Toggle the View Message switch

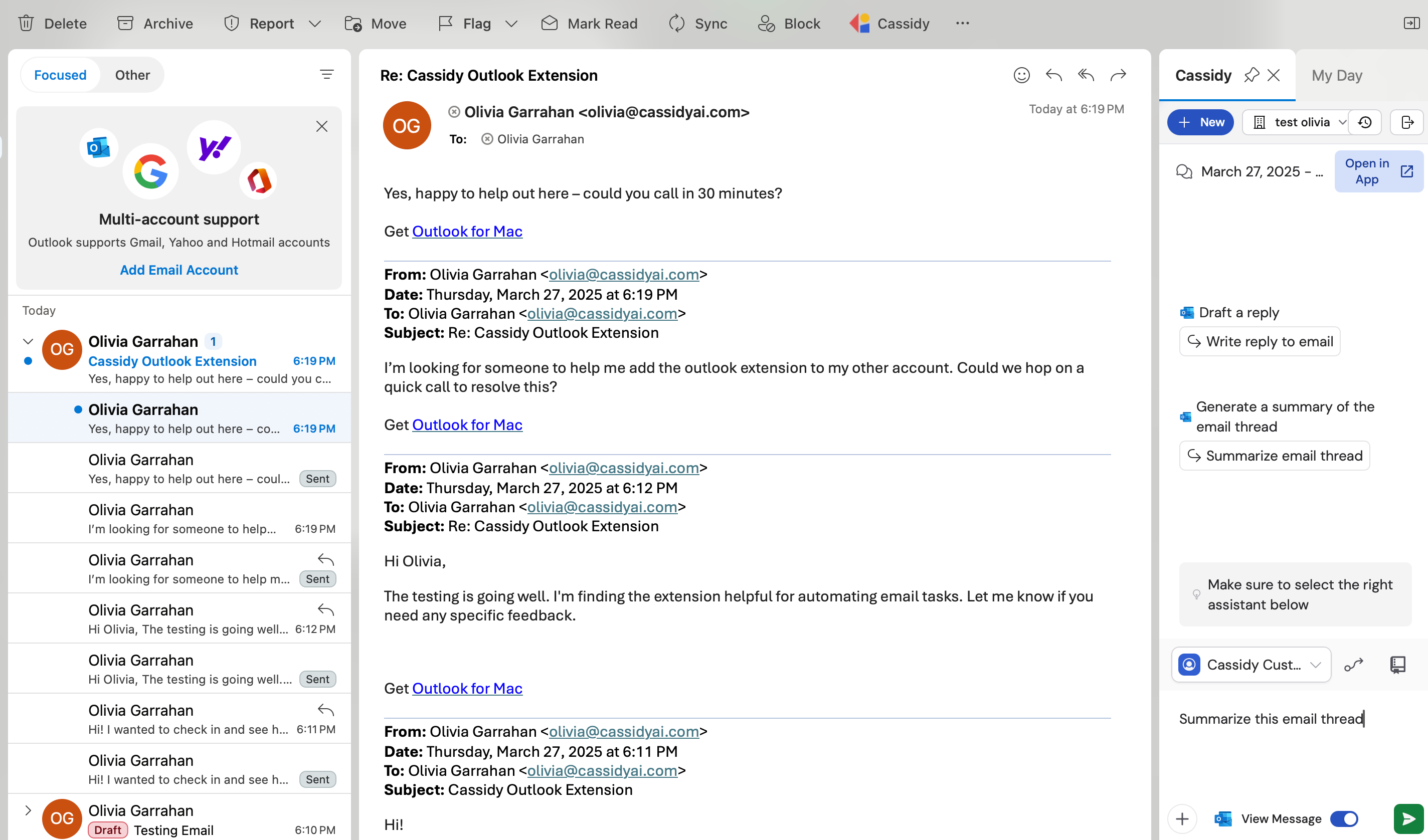(x=1344, y=818)
